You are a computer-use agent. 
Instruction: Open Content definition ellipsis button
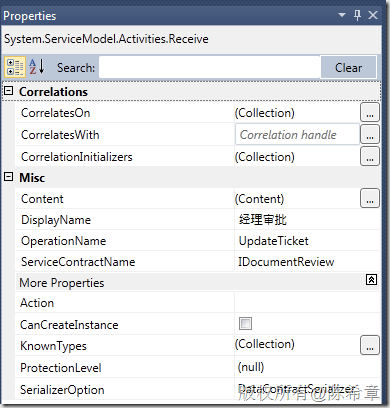coord(370,199)
